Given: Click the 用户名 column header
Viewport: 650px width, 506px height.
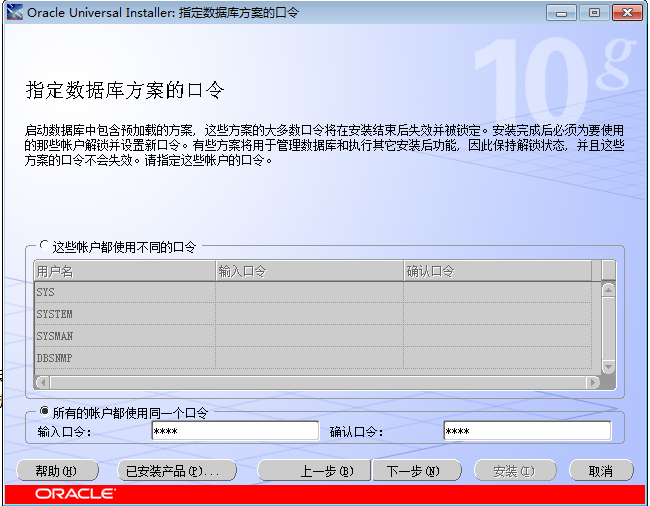Looking at the screenshot, I should pyautogui.click(x=125, y=271).
